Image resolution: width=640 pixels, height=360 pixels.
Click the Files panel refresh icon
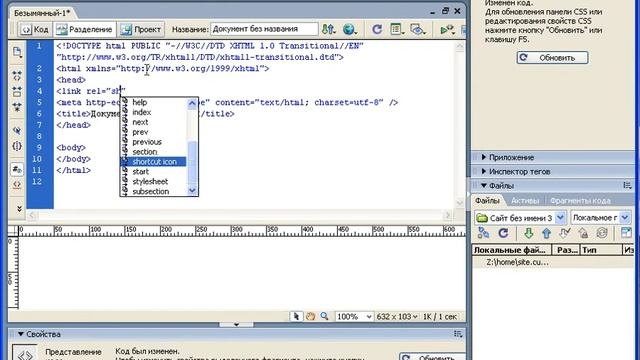[503, 233]
